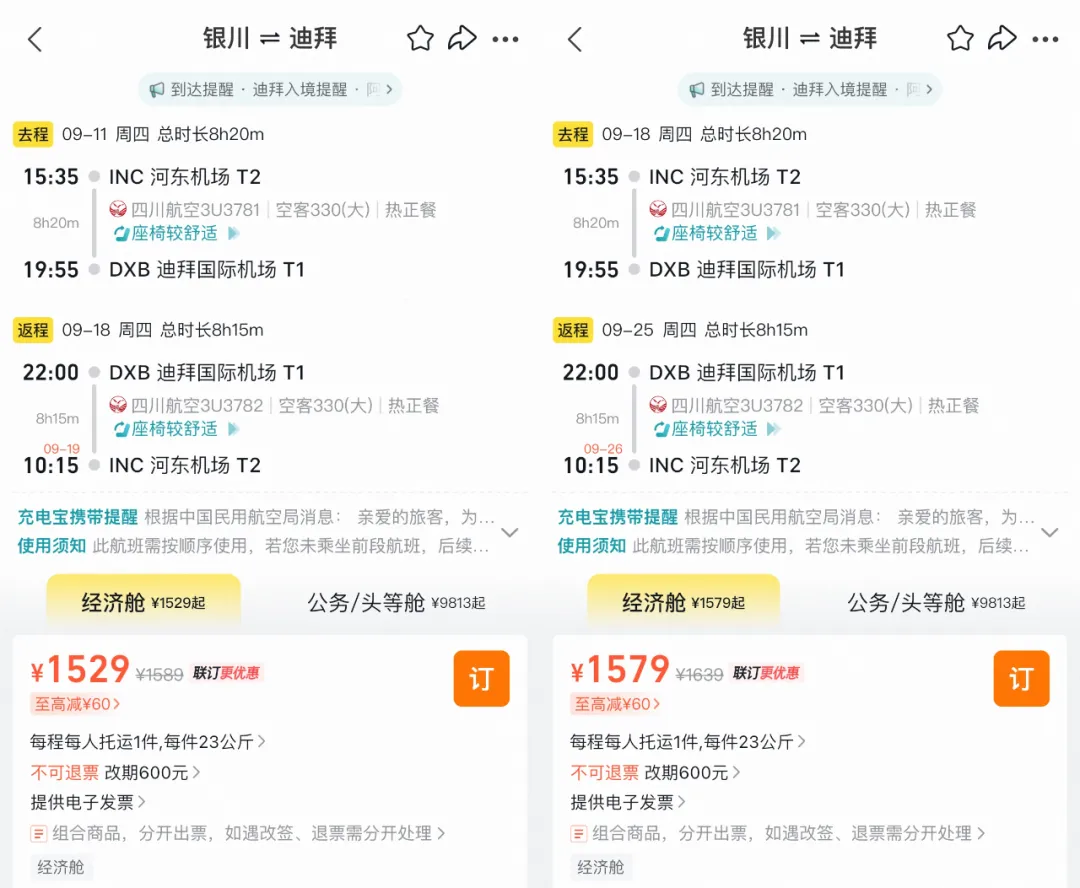
Task: Tap the orange 订 booking button
Action: click(x=481, y=678)
